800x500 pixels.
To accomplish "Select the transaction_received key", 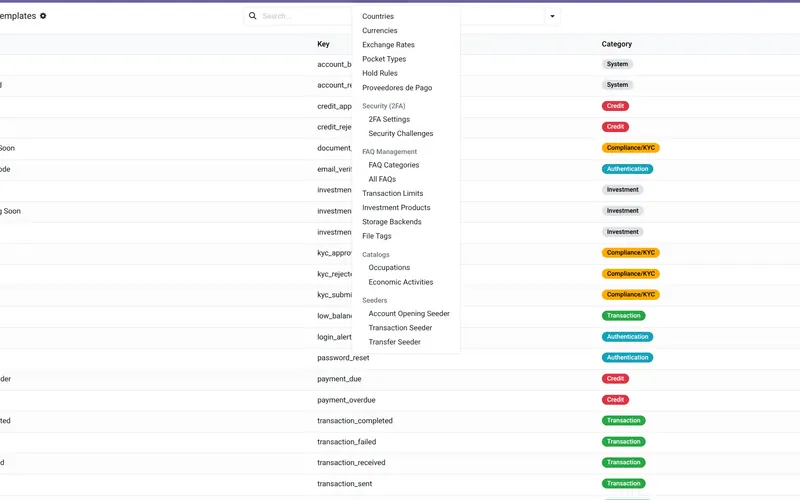I will click(351, 463).
